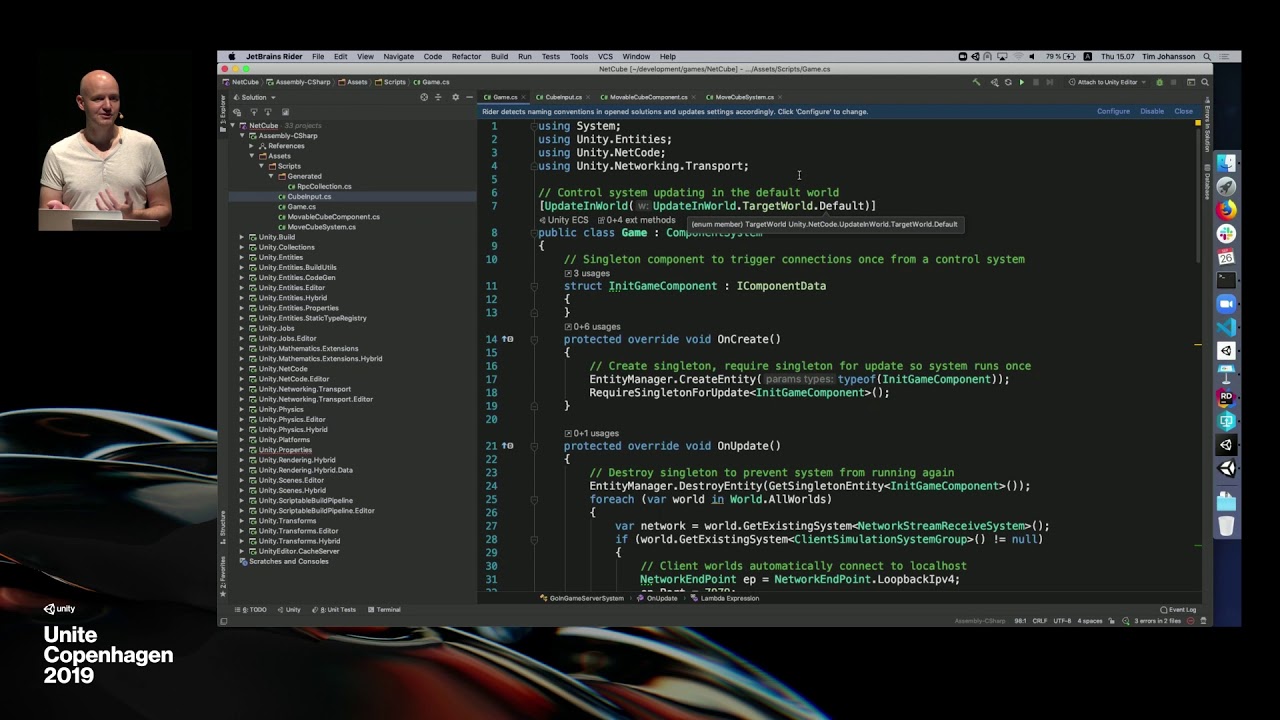
Task: Open Event Log in status bar
Action: pyautogui.click(x=1178, y=609)
